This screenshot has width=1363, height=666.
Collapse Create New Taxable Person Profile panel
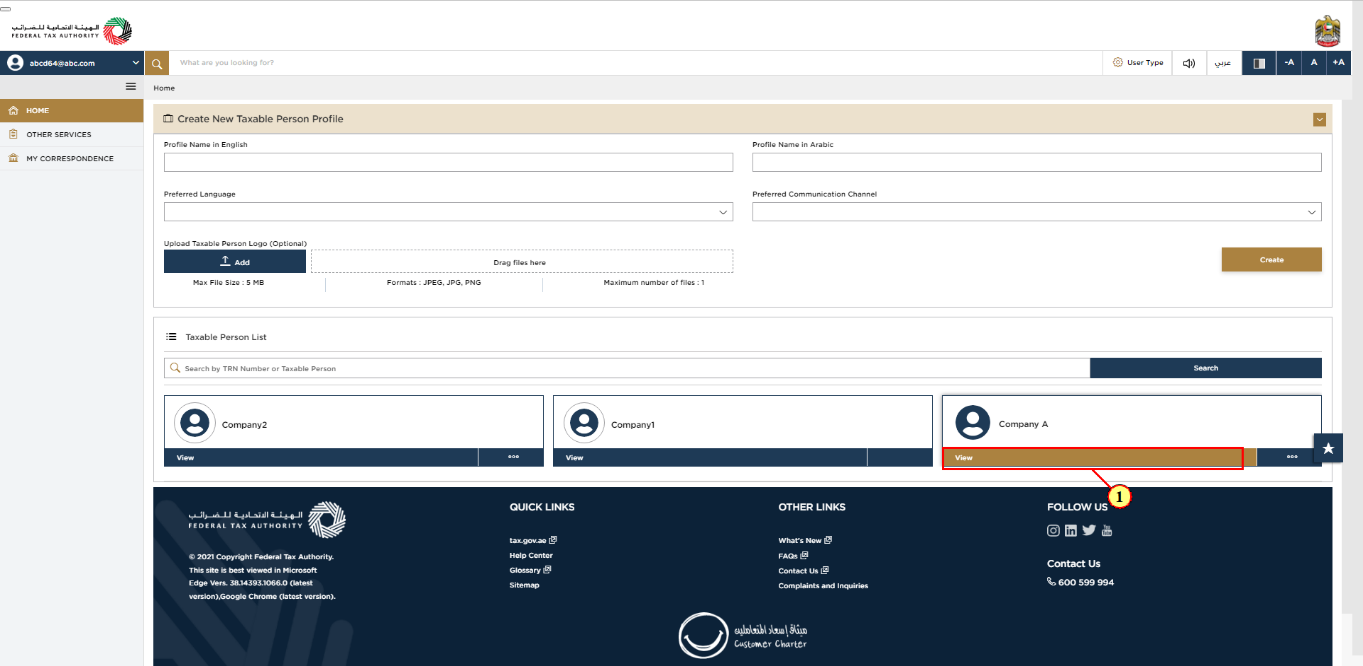pos(1319,119)
